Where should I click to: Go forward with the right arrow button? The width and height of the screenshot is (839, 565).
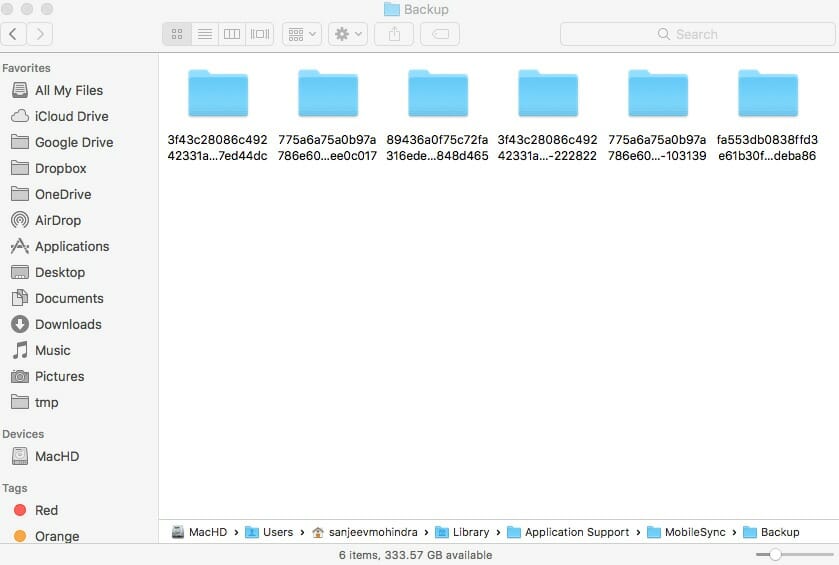(40, 34)
